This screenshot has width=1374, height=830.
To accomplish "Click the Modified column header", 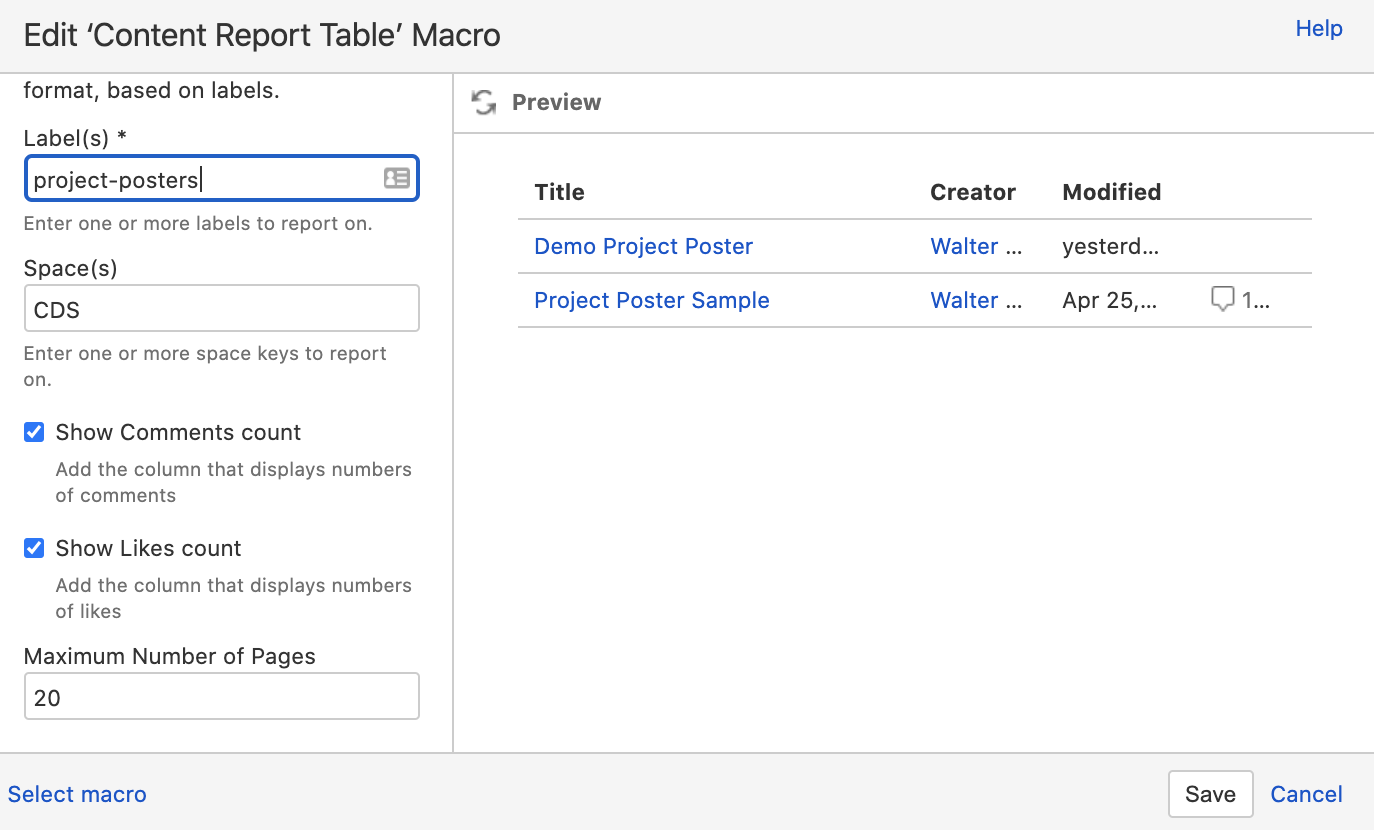I will 1111,192.
